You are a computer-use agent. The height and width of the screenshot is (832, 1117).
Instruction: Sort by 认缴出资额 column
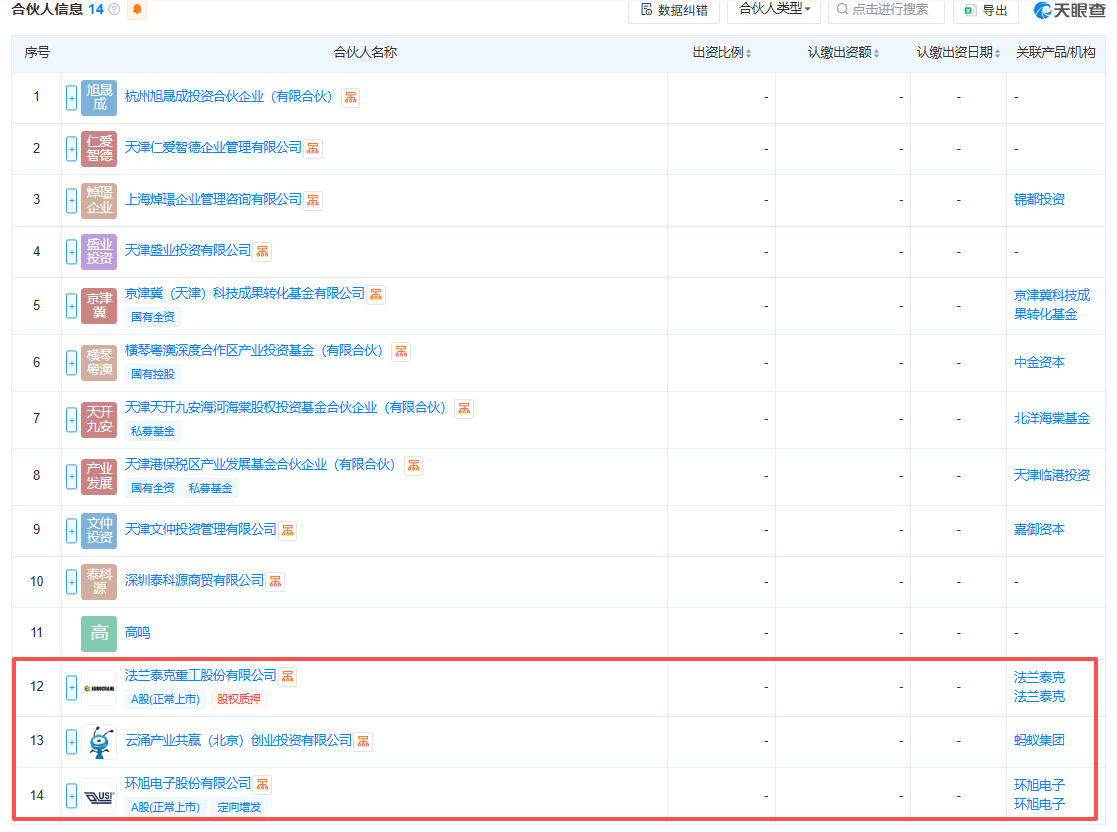(x=843, y=53)
